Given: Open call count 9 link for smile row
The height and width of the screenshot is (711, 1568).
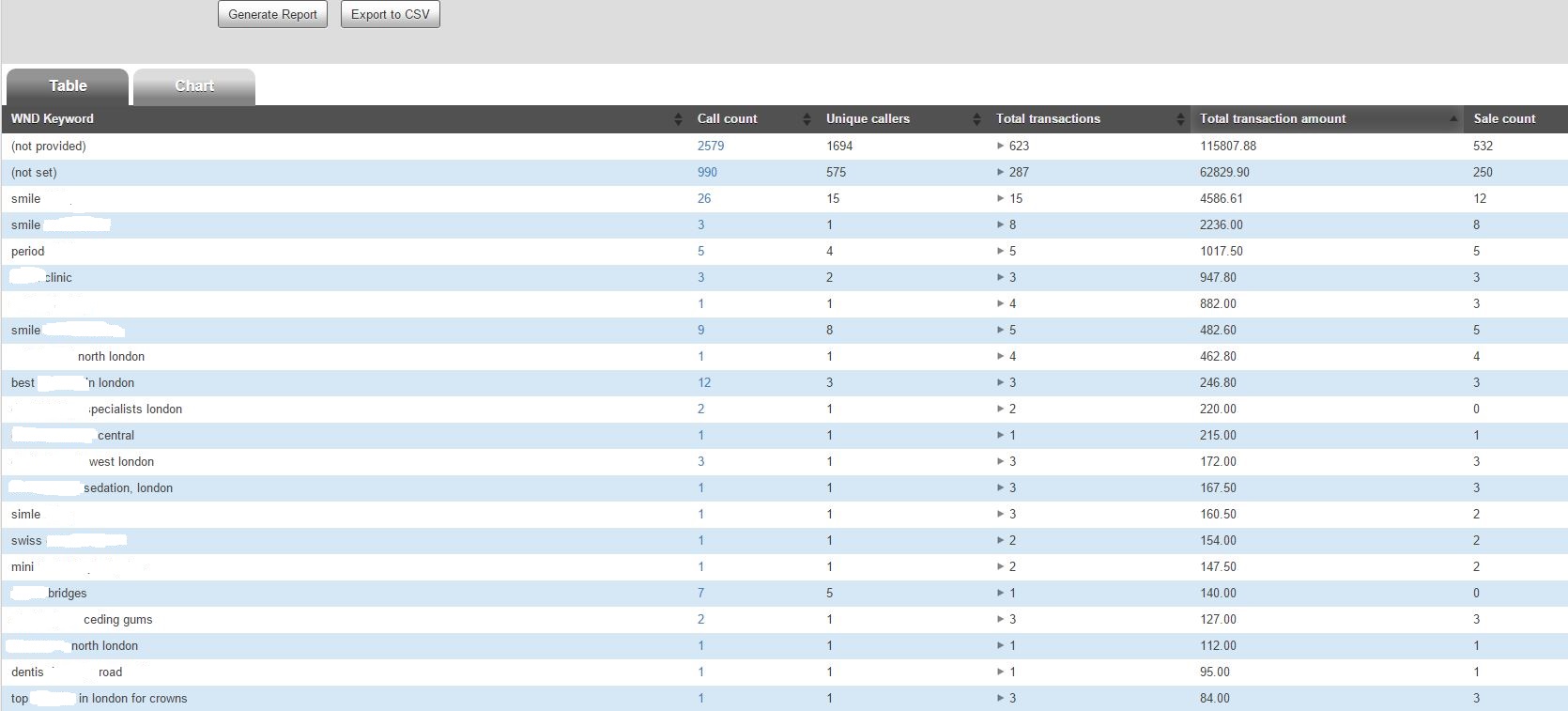Looking at the screenshot, I should pyautogui.click(x=701, y=330).
